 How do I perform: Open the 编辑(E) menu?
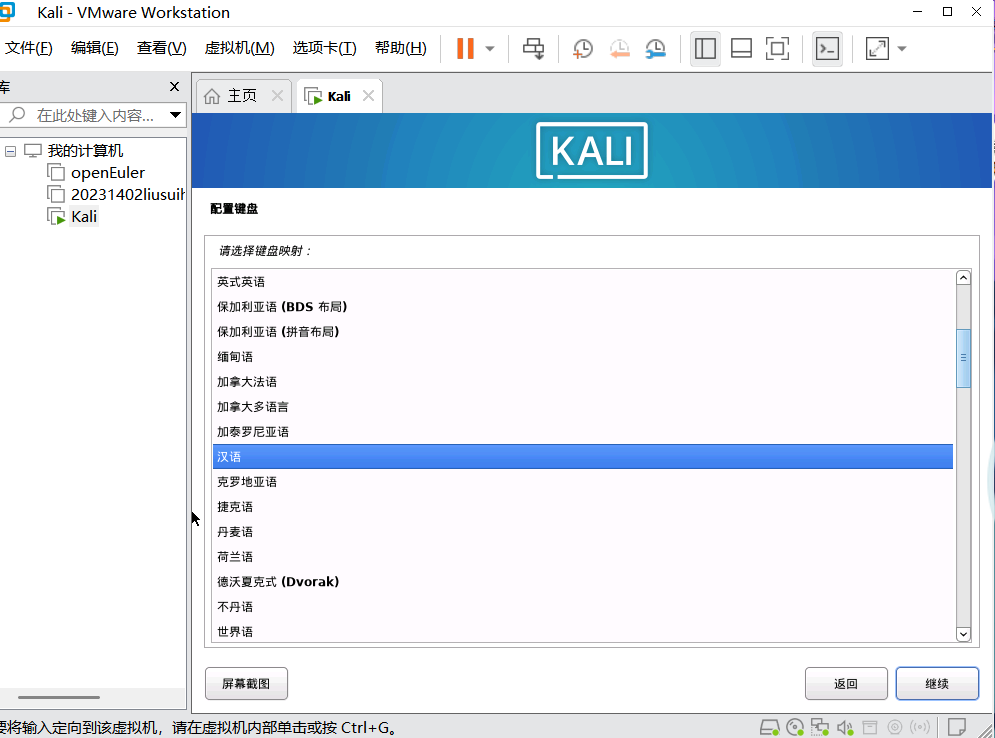(x=95, y=48)
